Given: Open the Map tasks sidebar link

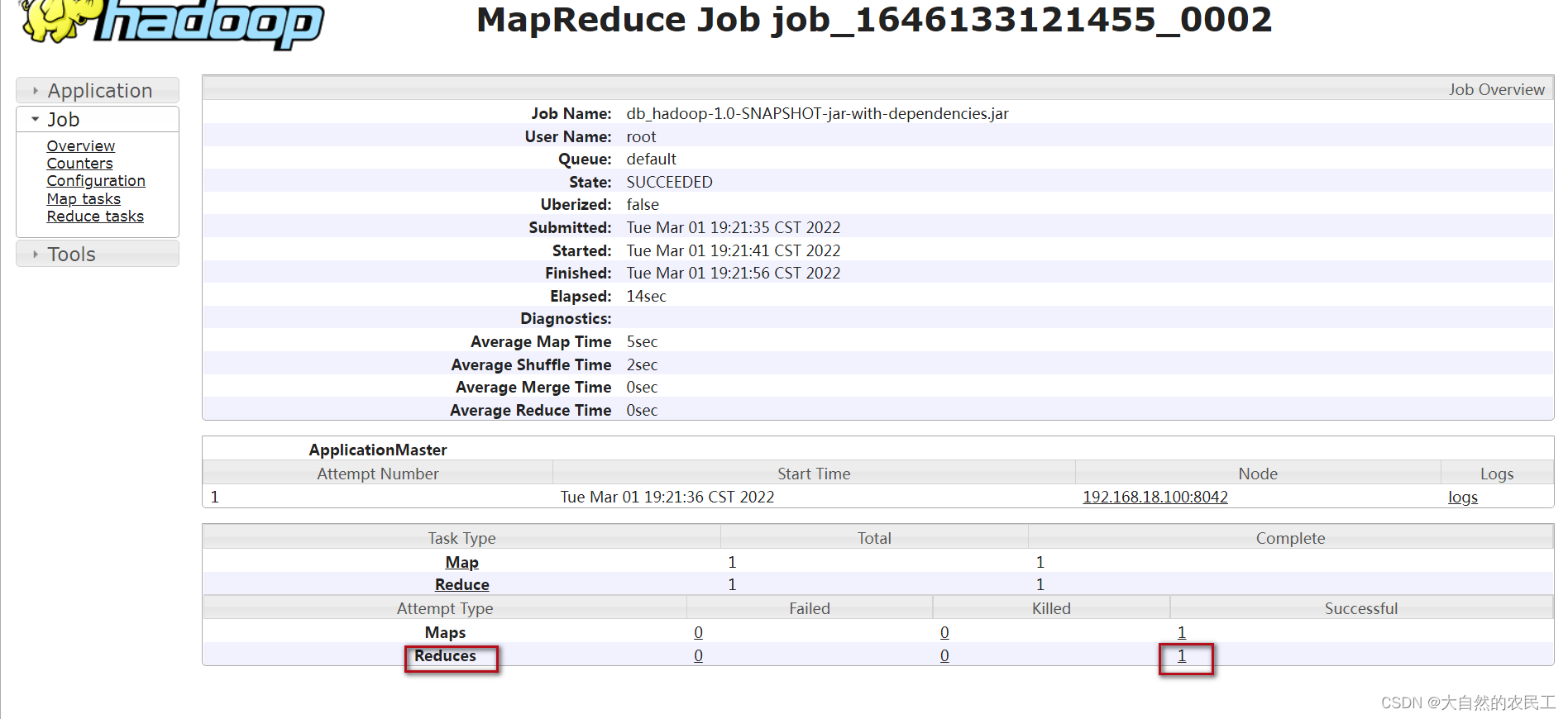Looking at the screenshot, I should pos(84,198).
